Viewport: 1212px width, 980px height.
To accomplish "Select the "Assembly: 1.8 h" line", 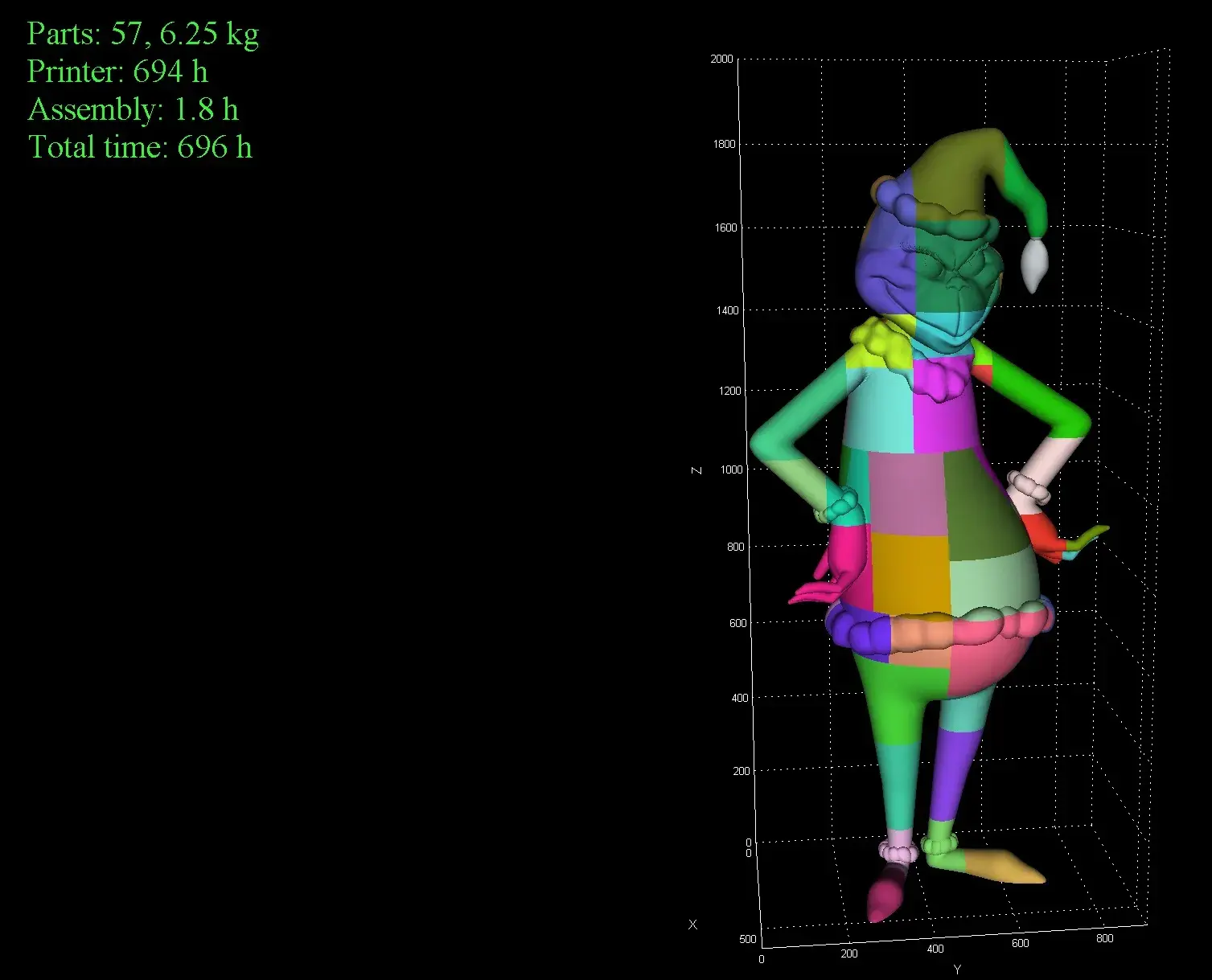I will [x=133, y=109].
